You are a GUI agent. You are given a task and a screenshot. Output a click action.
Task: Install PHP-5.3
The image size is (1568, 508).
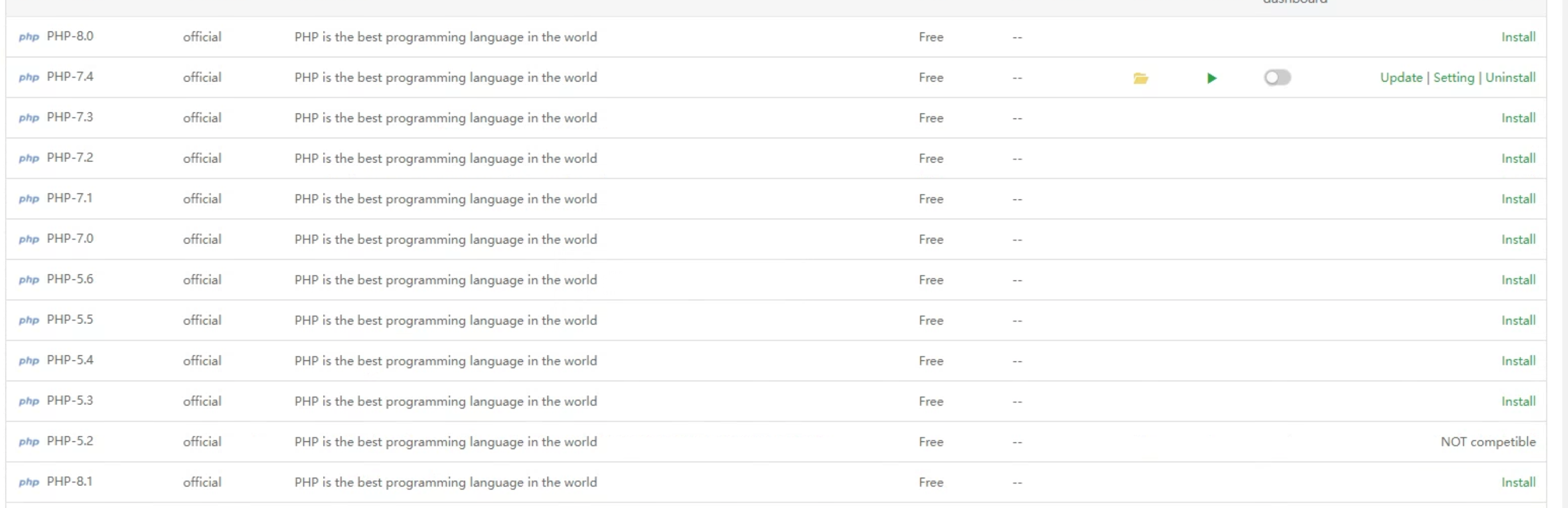click(x=1517, y=402)
